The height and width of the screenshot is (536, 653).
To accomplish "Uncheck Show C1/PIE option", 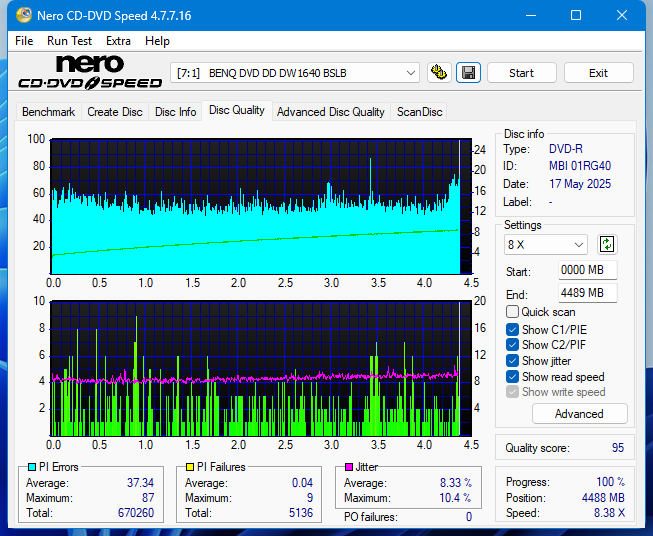I will (x=513, y=329).
